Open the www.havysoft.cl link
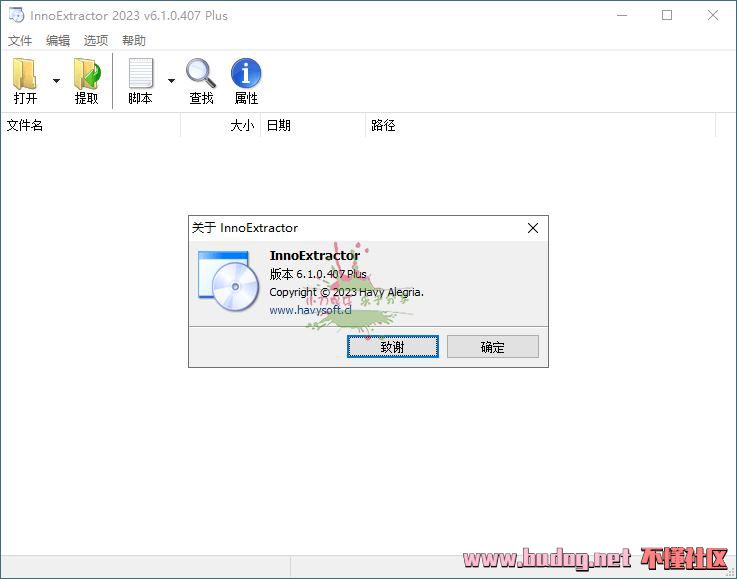The image size is (737, 579). click(310, 310)
